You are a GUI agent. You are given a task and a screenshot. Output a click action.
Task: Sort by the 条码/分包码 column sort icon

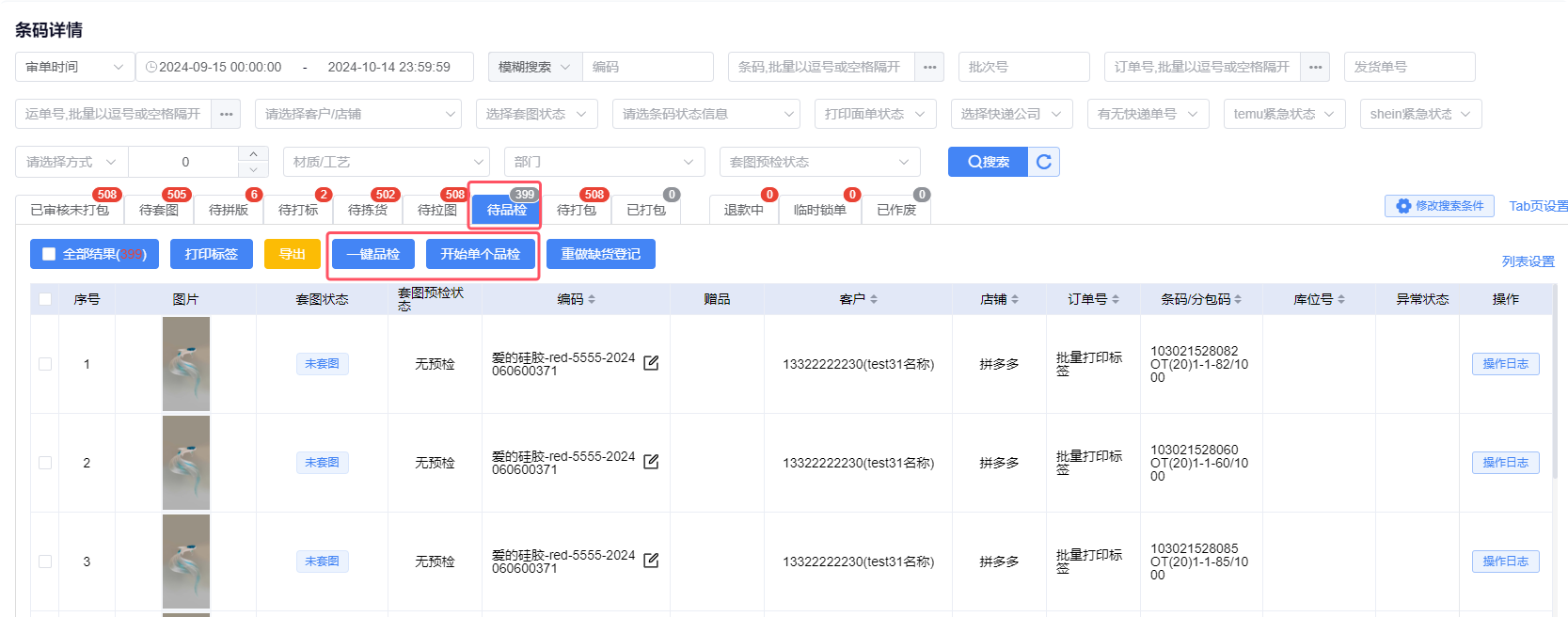point(1238,299)
